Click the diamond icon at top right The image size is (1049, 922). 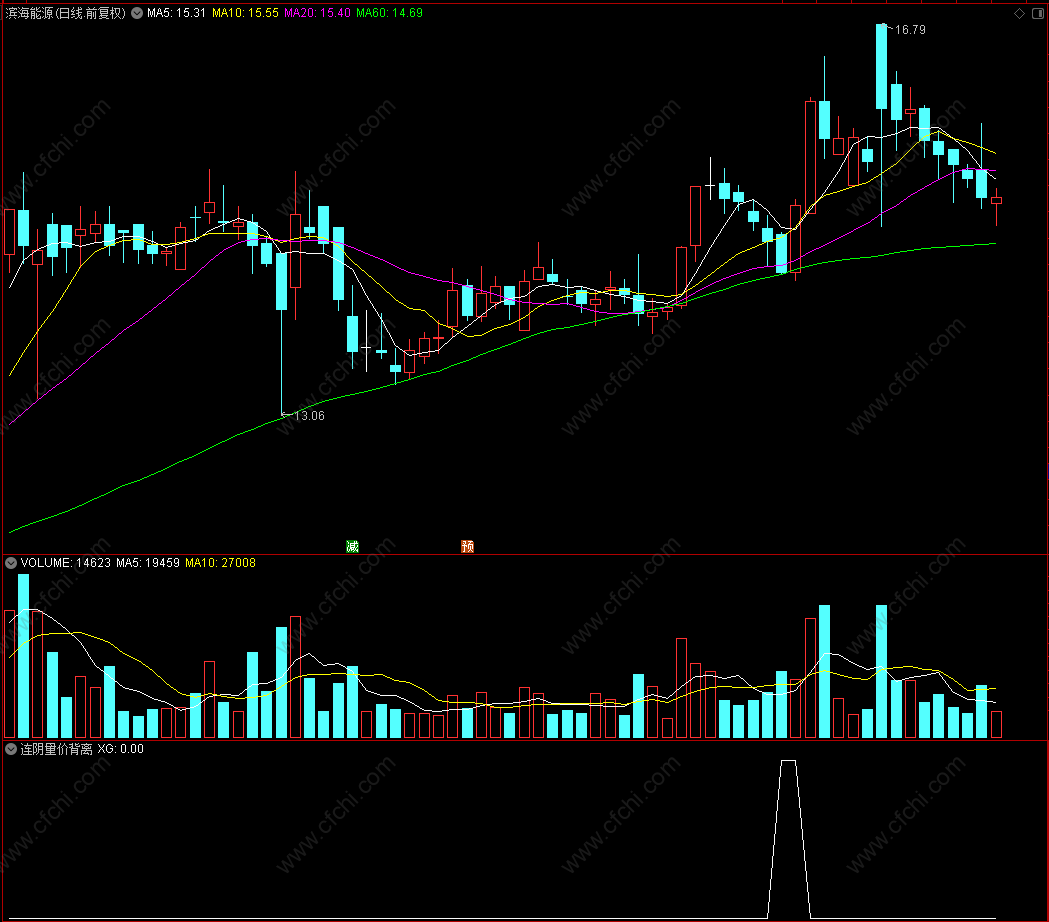coord(1020,13)
